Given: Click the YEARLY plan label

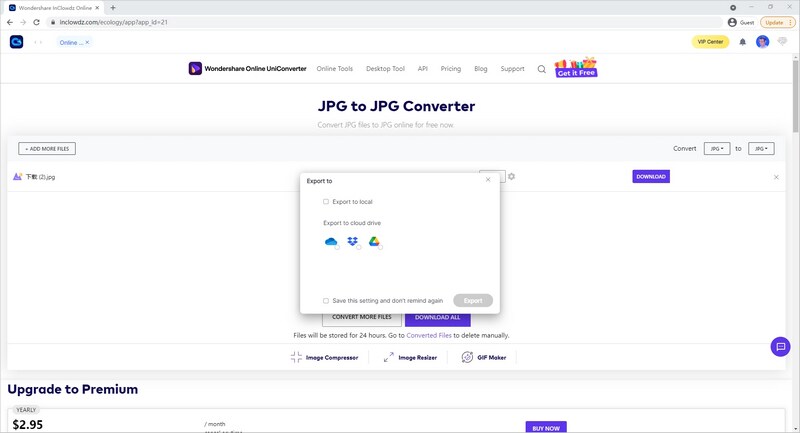Looking at the screenshot, I should click(x=26, y=410).
